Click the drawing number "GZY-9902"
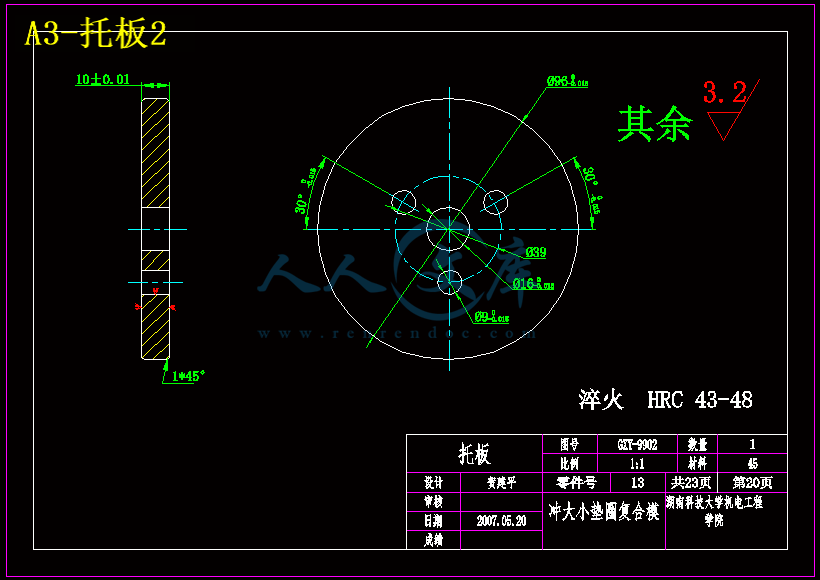This screenshot has height=580, width=820. point(637,445)
